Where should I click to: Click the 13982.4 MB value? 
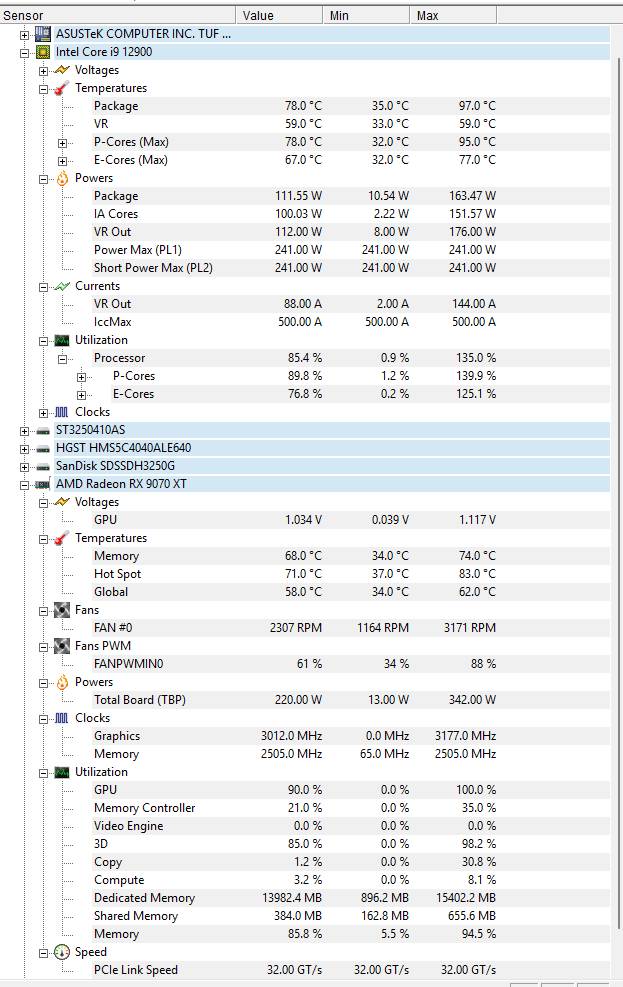tap(292, 898)
